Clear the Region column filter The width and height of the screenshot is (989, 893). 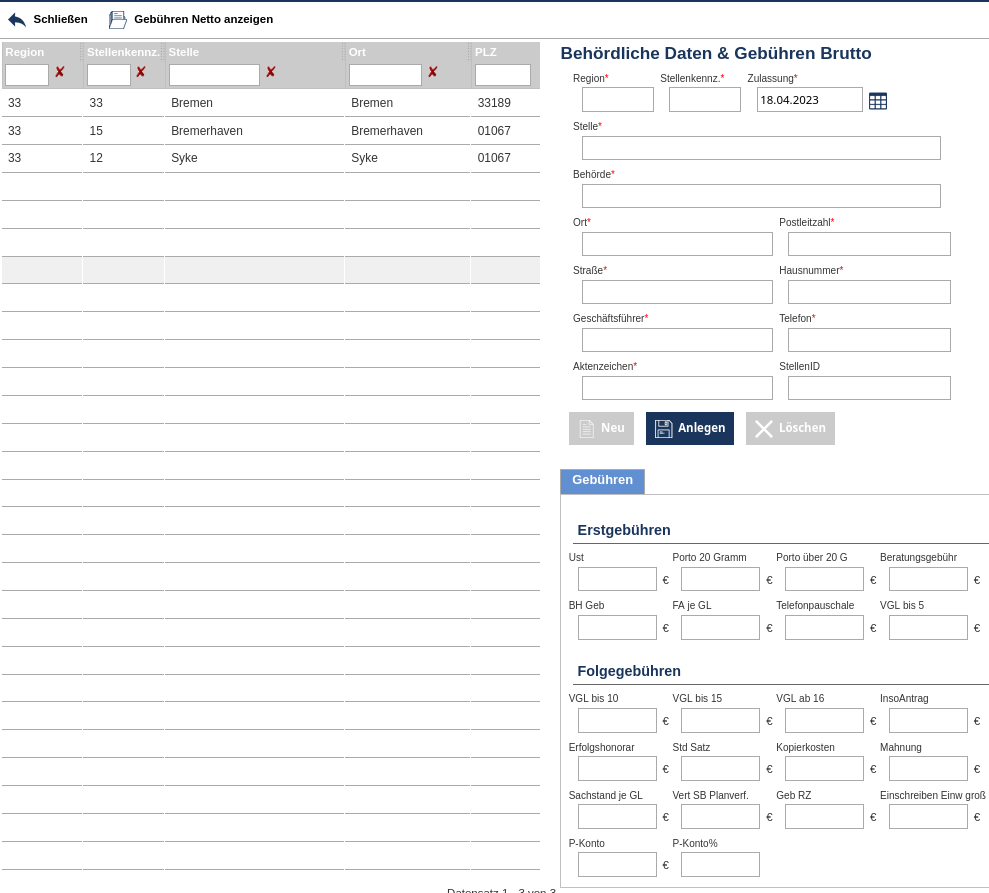(x=60, y=73)
